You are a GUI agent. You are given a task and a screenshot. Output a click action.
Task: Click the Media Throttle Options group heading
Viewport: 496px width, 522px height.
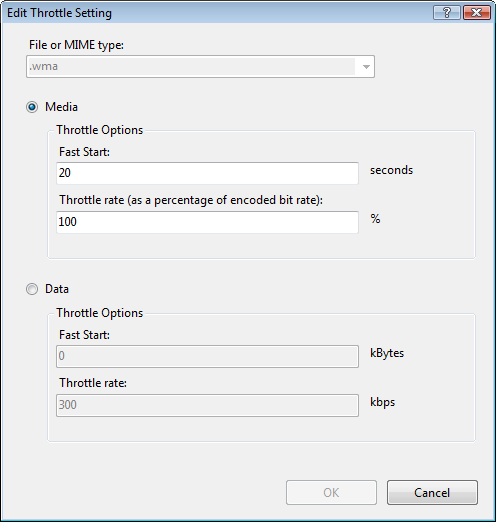tap(99, 130)
